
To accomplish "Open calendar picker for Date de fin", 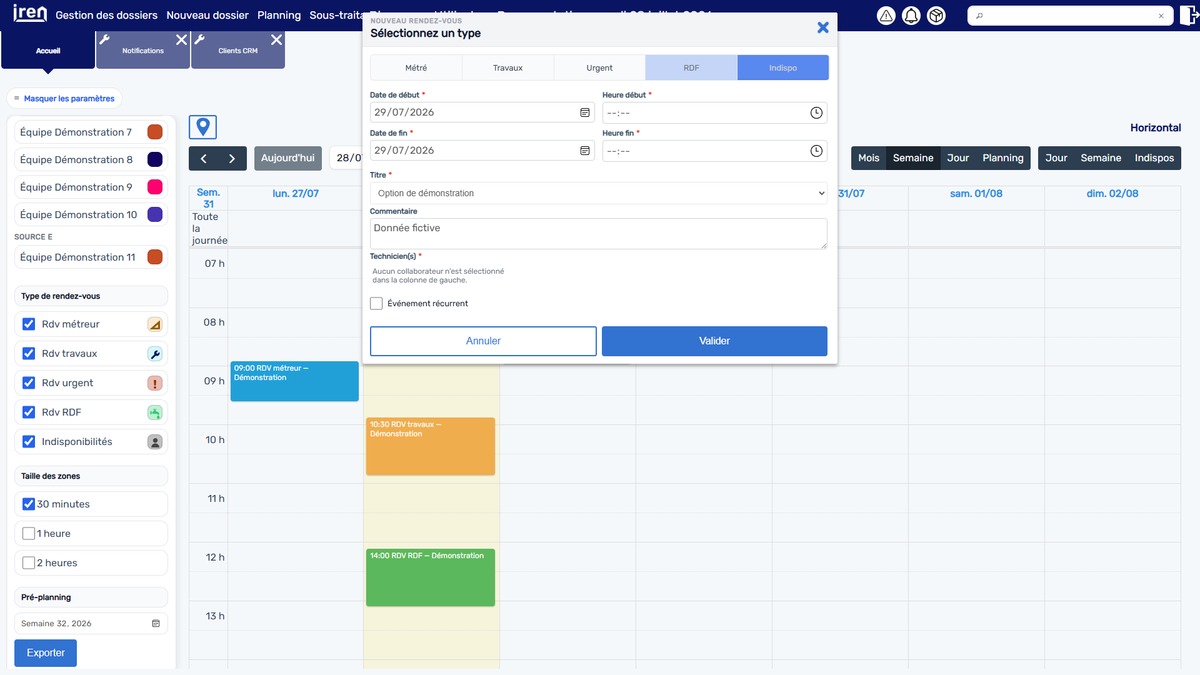I will point(585,150).
